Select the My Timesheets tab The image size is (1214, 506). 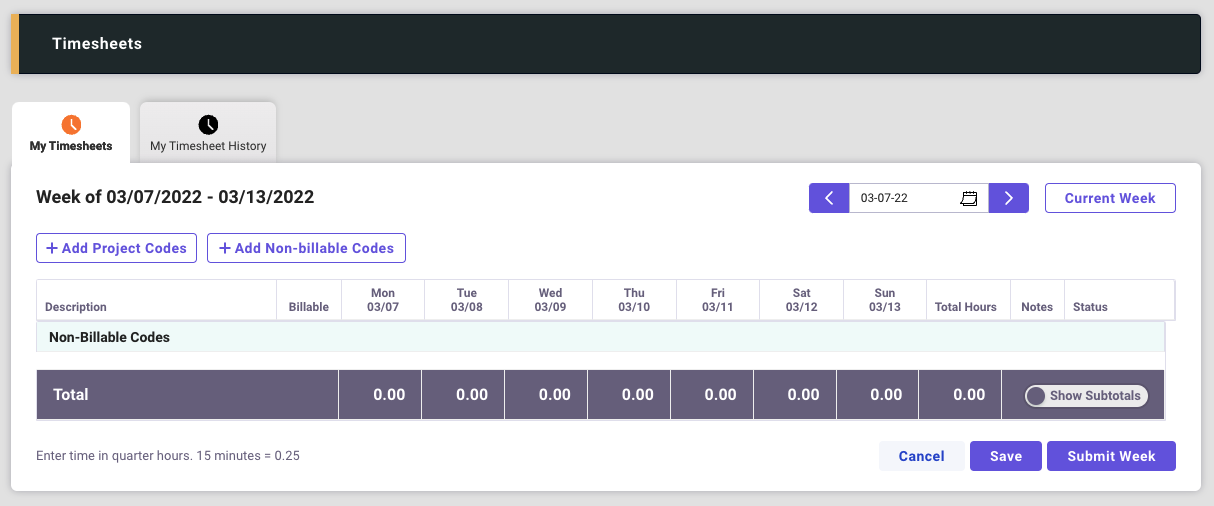[x=71, y=146]
